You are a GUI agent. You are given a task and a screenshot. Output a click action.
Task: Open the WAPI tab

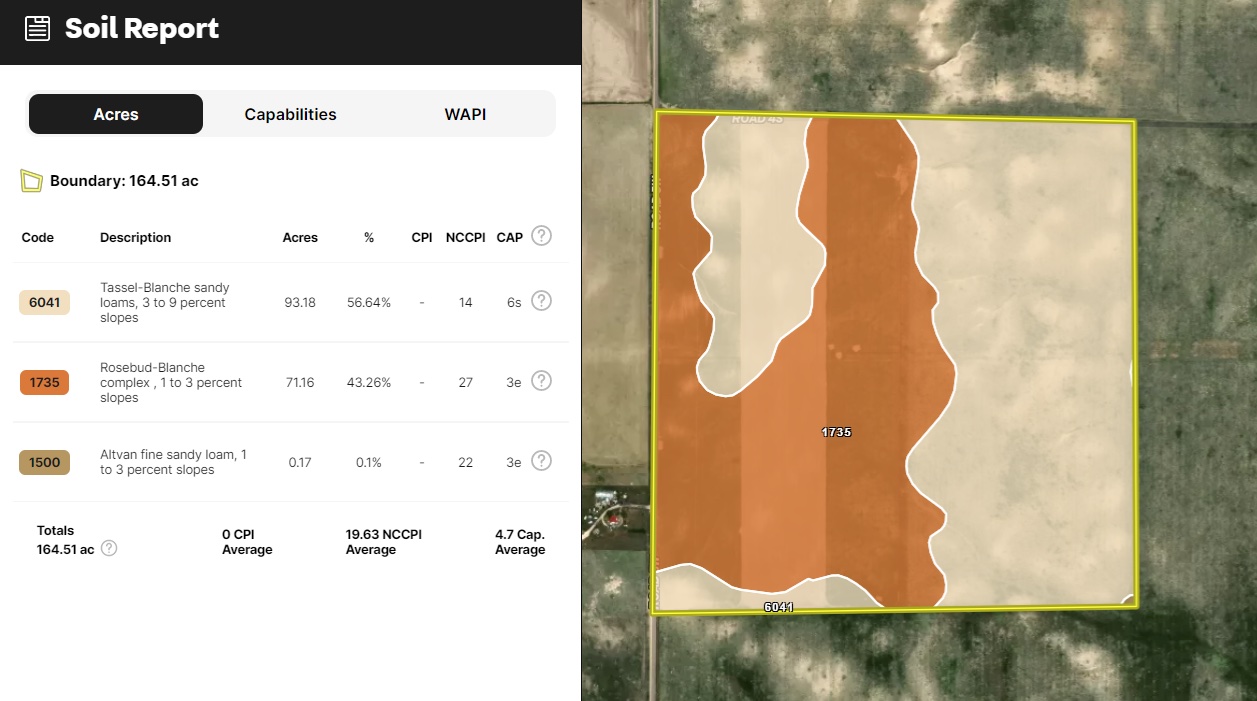pos(465,114)
